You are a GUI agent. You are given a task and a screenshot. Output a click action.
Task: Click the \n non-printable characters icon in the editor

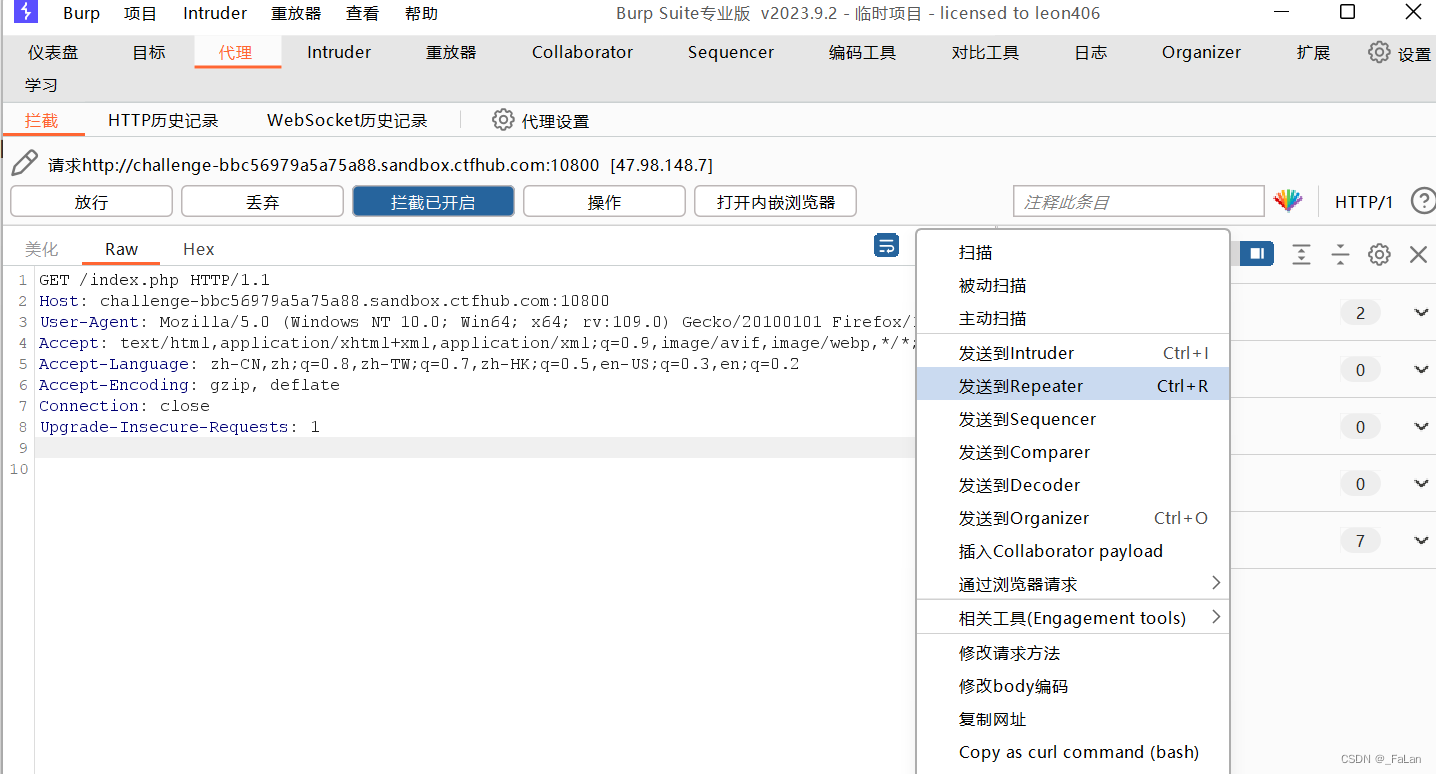tap(886, 245)
